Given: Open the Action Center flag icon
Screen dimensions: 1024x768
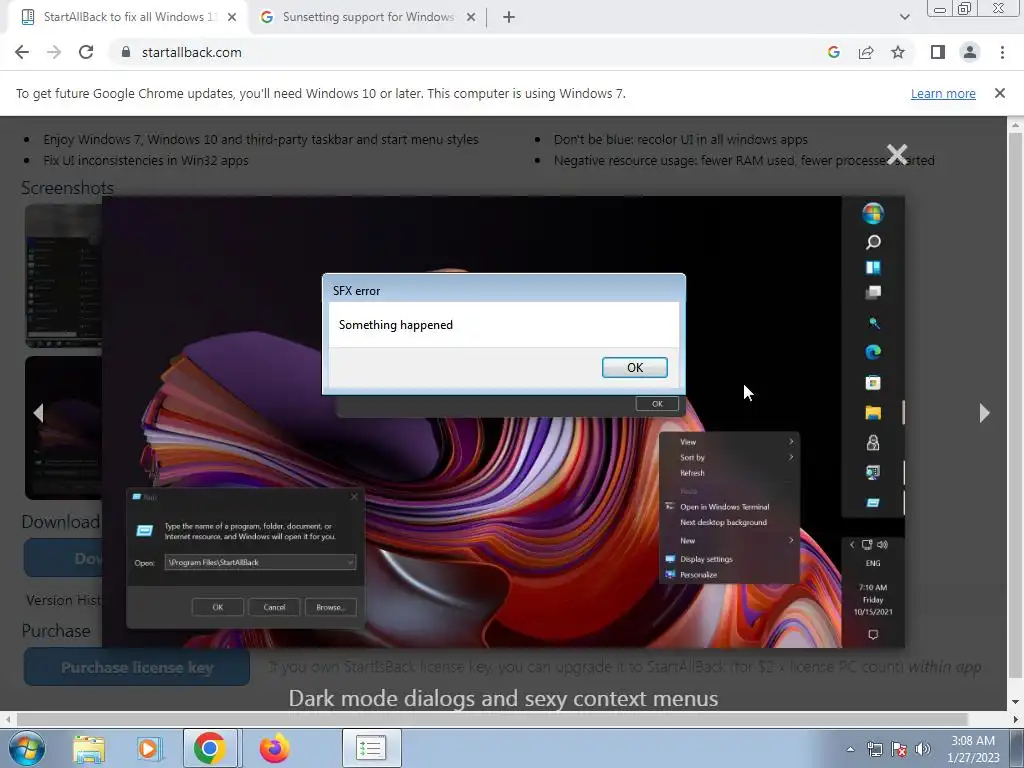Looking at the screenshot, I should (899, 749).
